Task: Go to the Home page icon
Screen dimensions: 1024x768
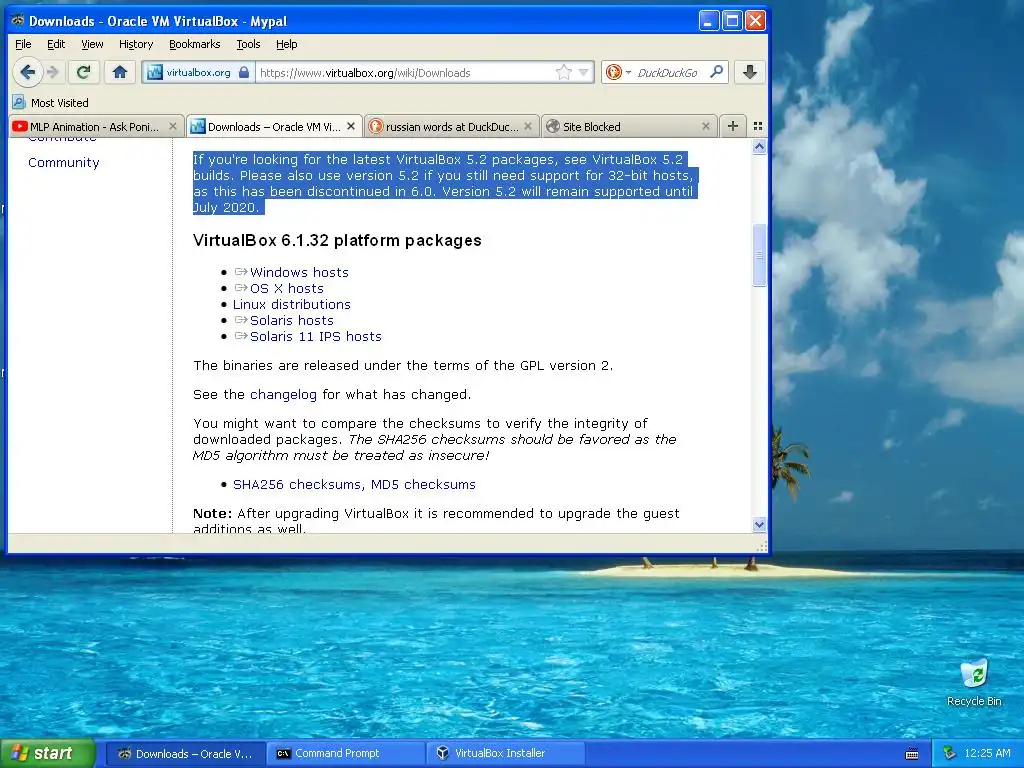Action: [x=120, y=72]
